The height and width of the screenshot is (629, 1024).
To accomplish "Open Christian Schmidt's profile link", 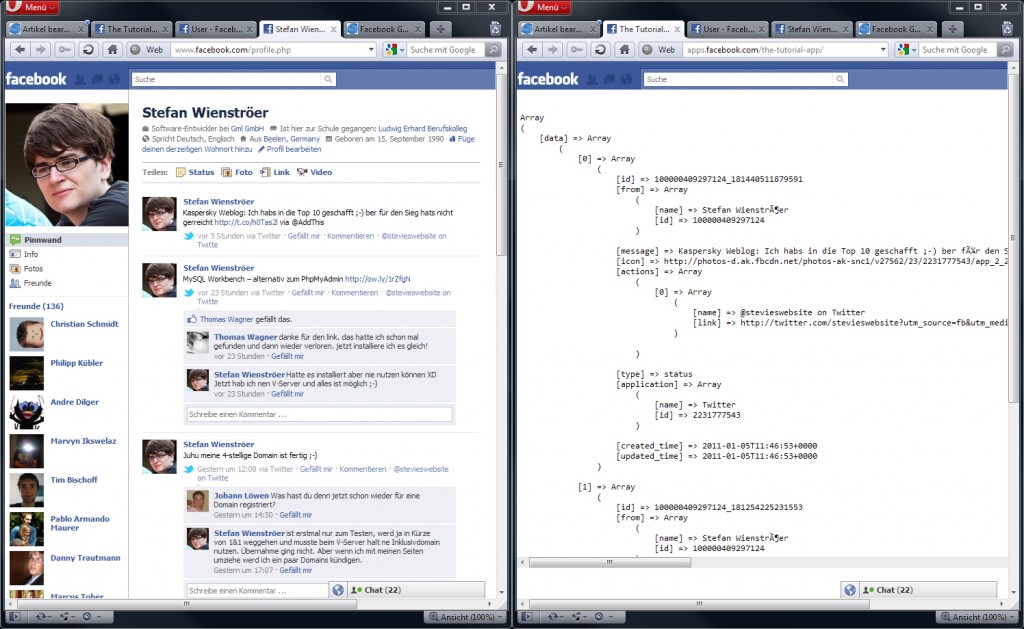I will pyautogui.click(x=84, y=324).
